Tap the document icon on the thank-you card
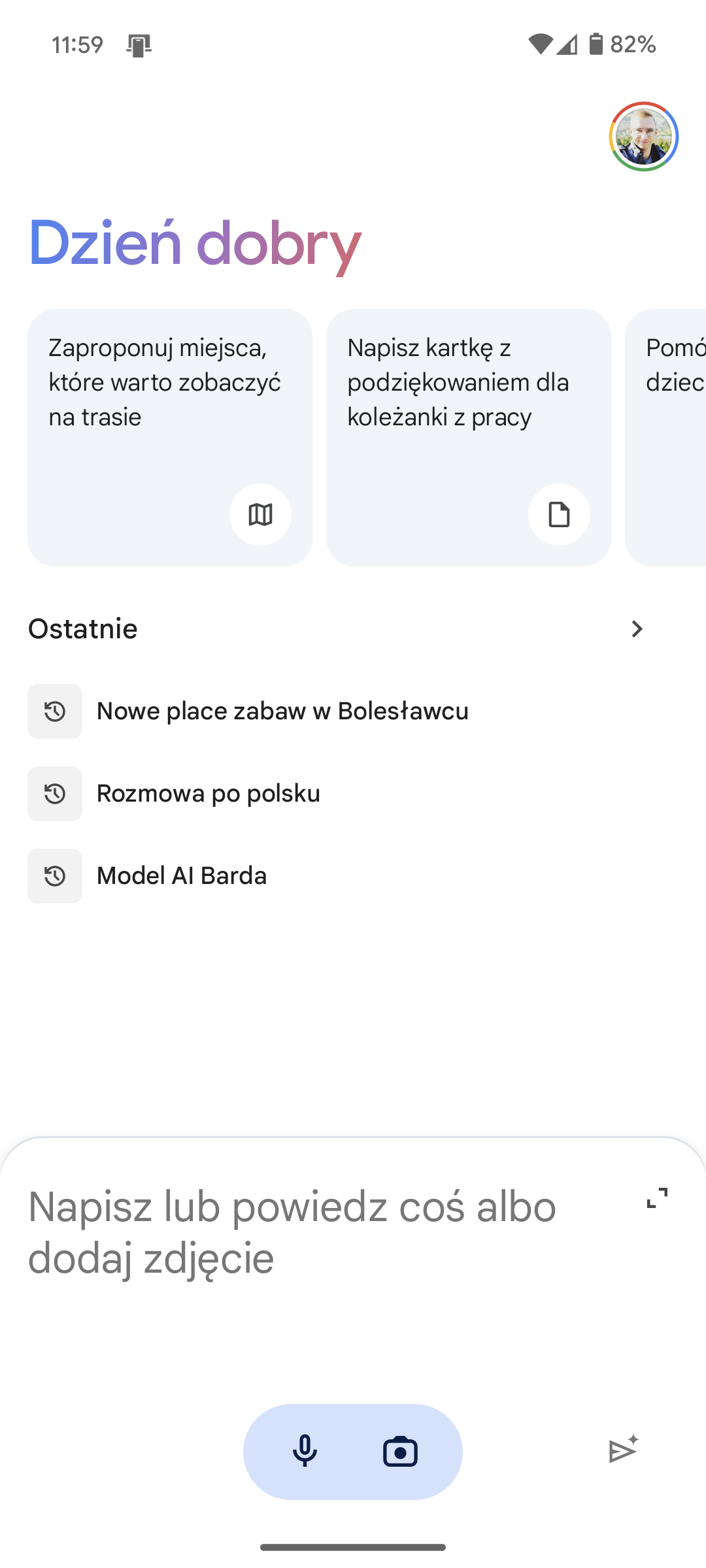Viewport: 706px width, 1568px height. [559, 515]
